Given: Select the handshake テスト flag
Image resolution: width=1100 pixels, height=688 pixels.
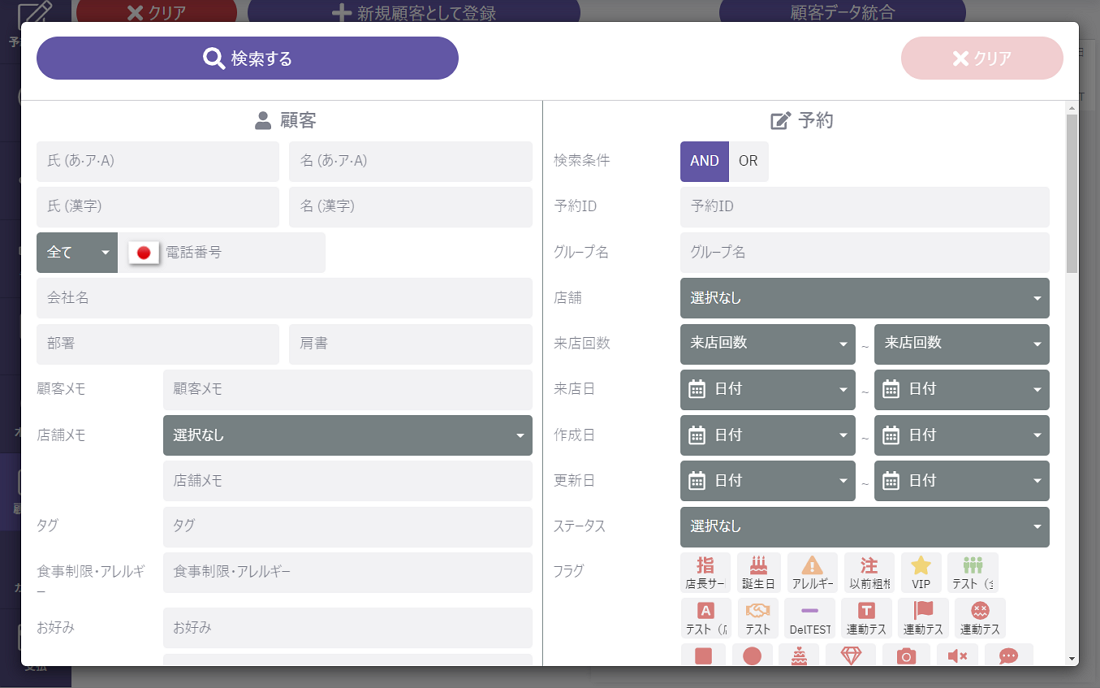Looking at the screenshot, I should tap(758, 617).
